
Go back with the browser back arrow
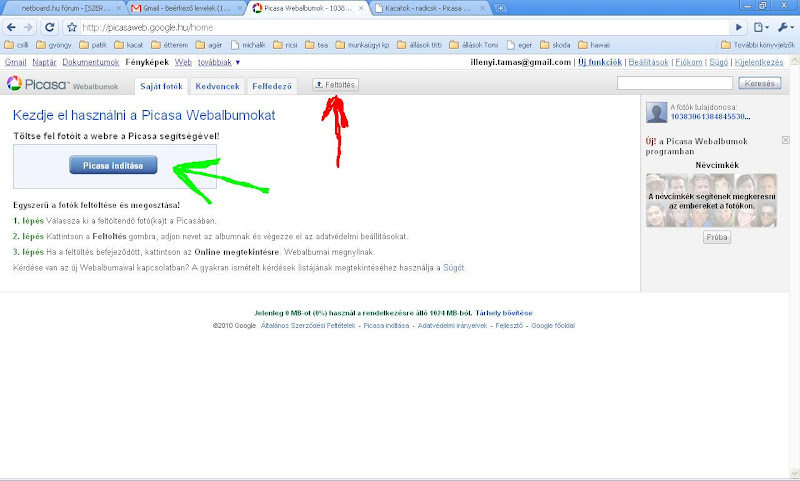pos(11,27)
